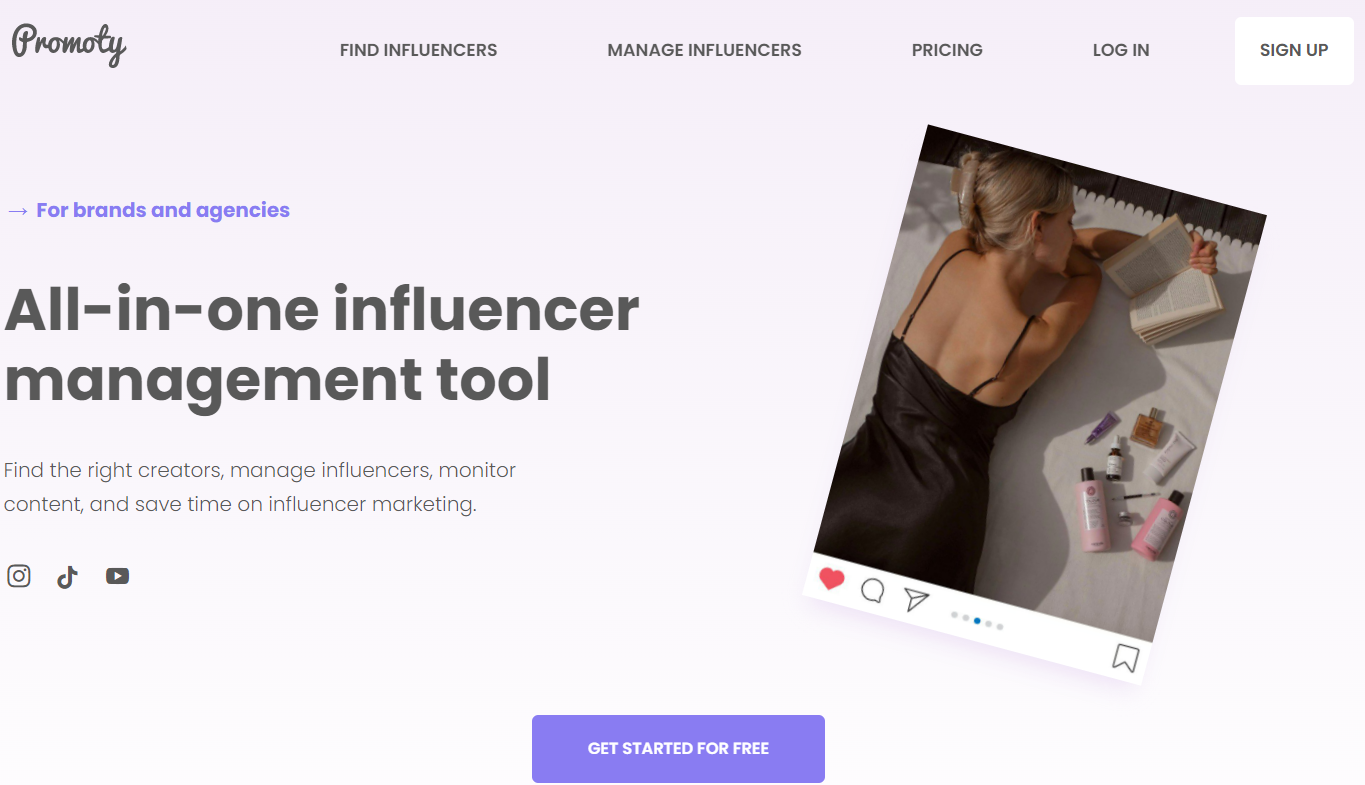
Task: Open the Log In page
Action: pos(1121,50)
